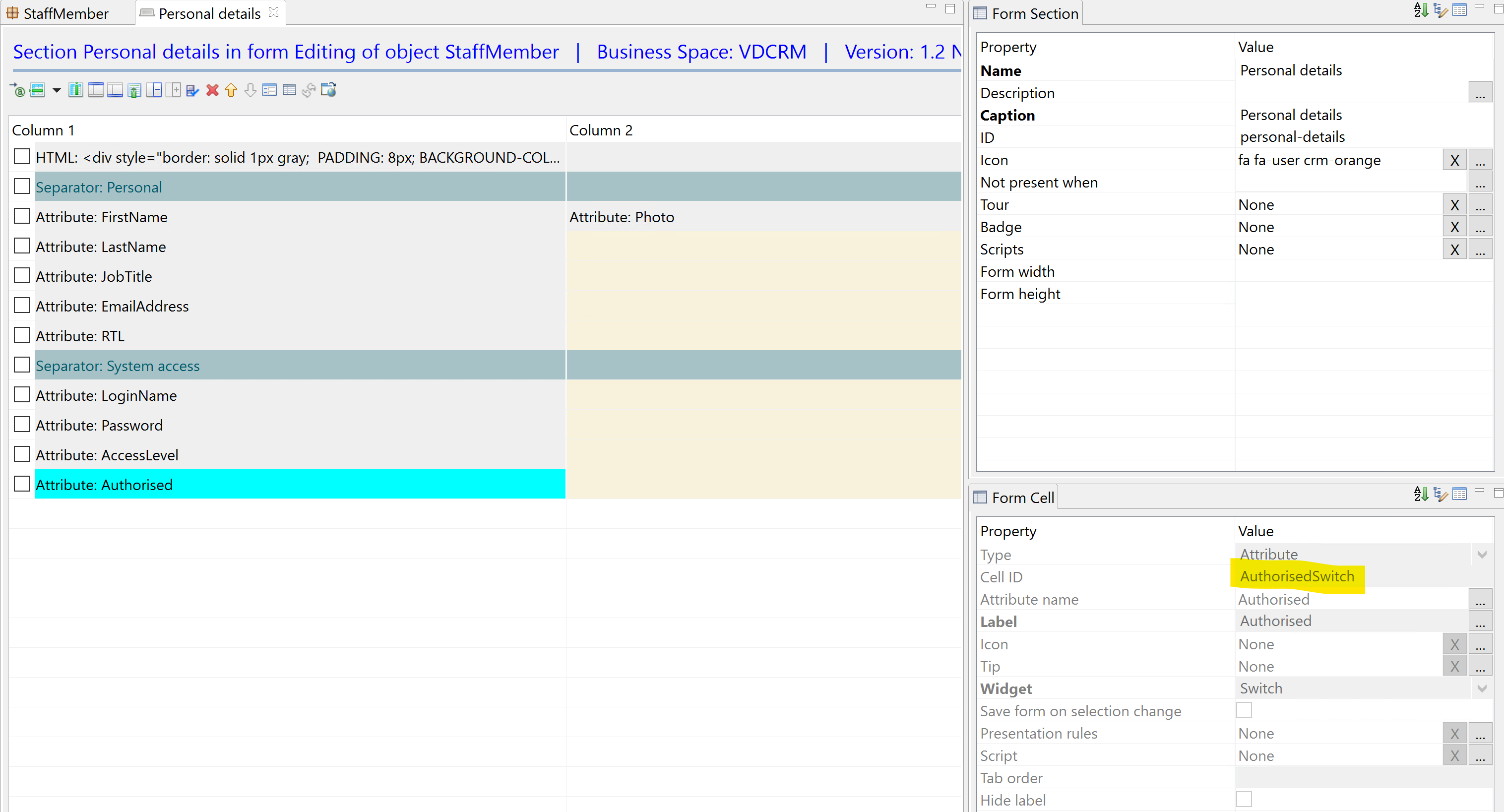Open the dropdown arrow next to insert row
Screen dimensions: 1504x812
tap(57, 90)
